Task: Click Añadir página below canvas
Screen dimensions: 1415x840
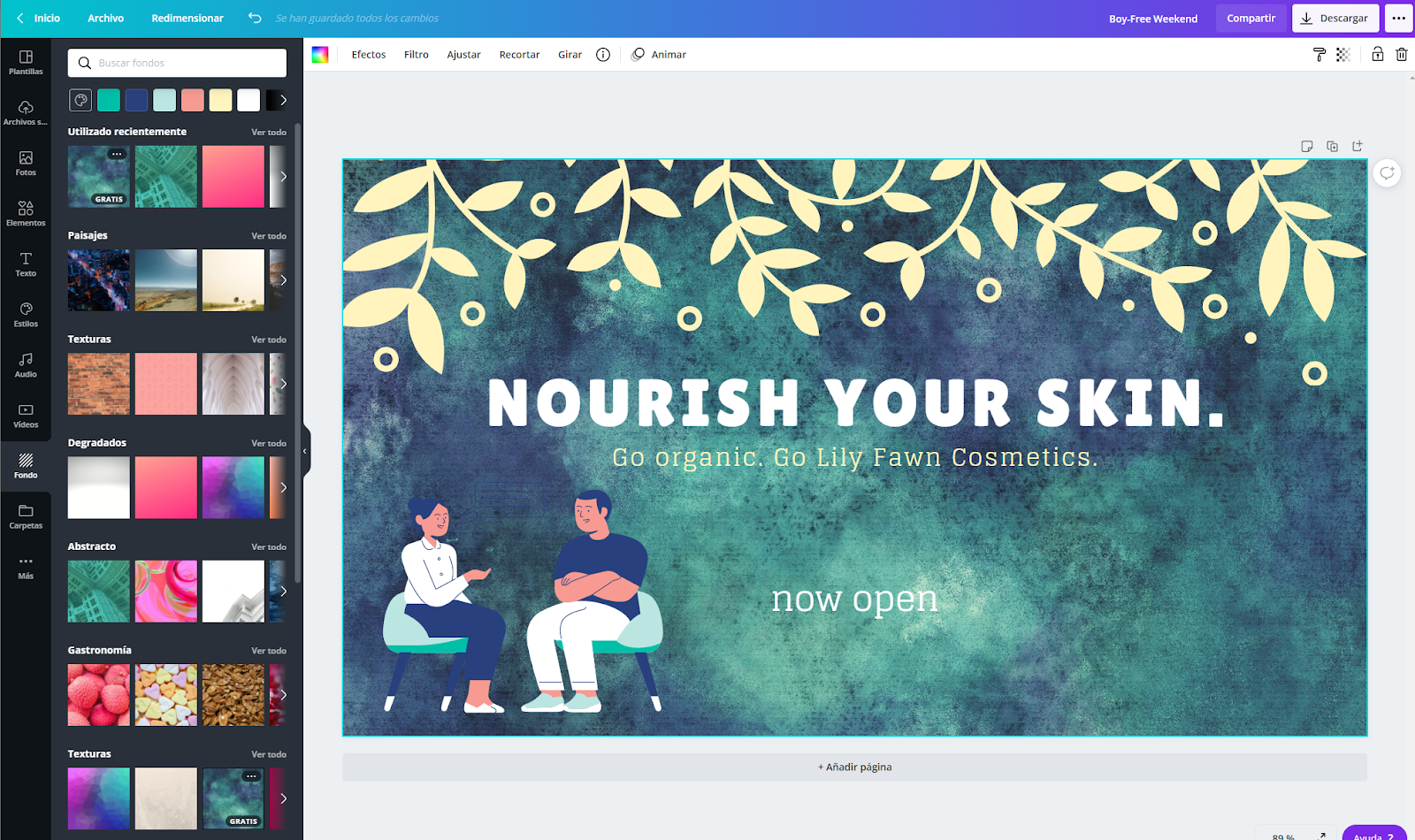Action: click(x=854, y=767)
